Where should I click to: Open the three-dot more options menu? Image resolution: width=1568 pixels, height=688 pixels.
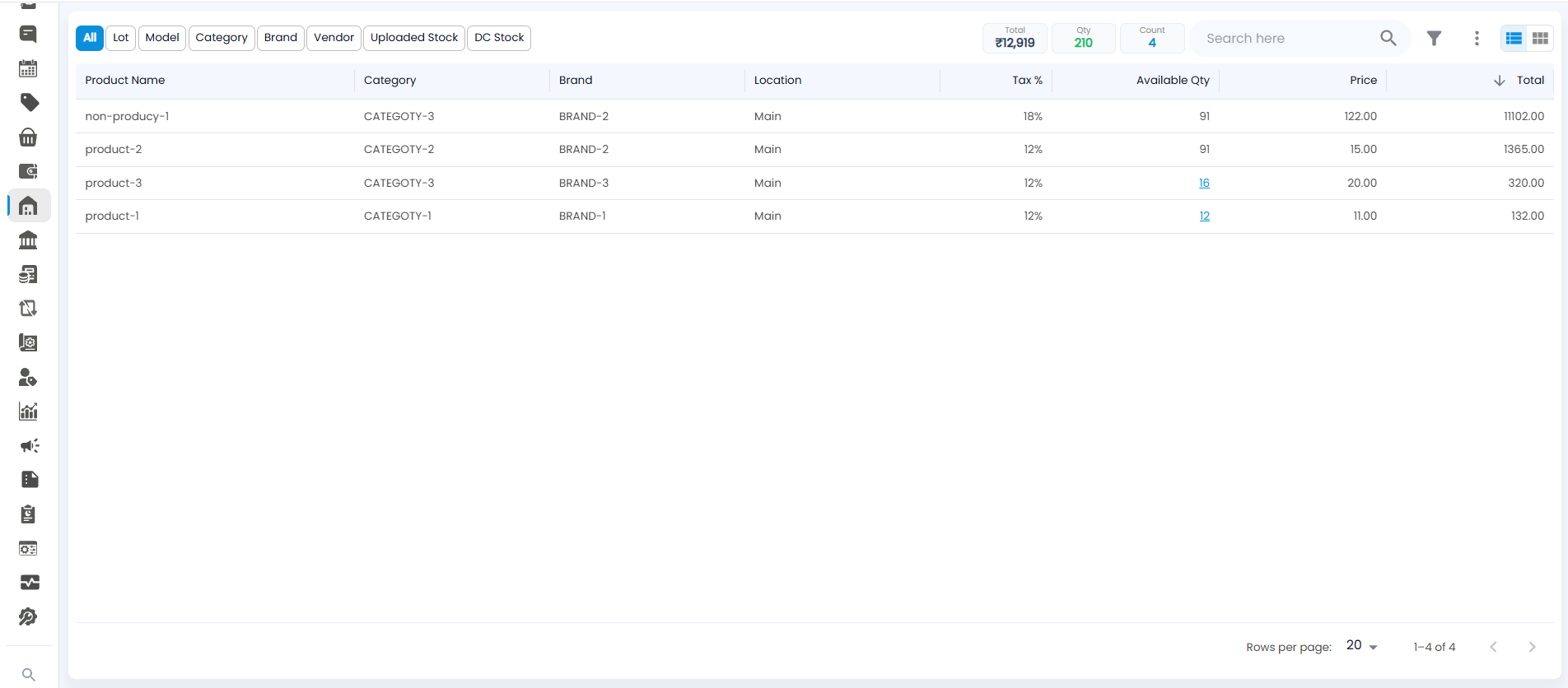pos(1477,38)
